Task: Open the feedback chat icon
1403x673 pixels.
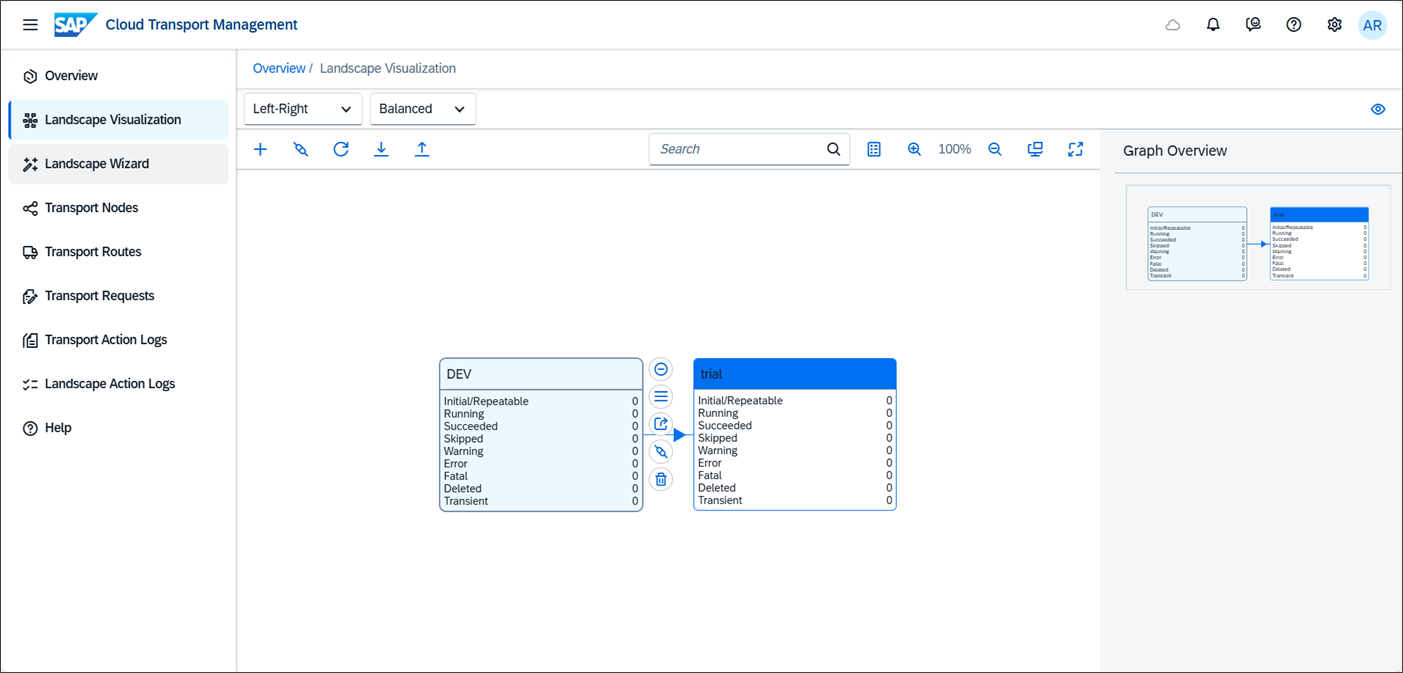Action: pyautogui.click(x=1253, y=25)
